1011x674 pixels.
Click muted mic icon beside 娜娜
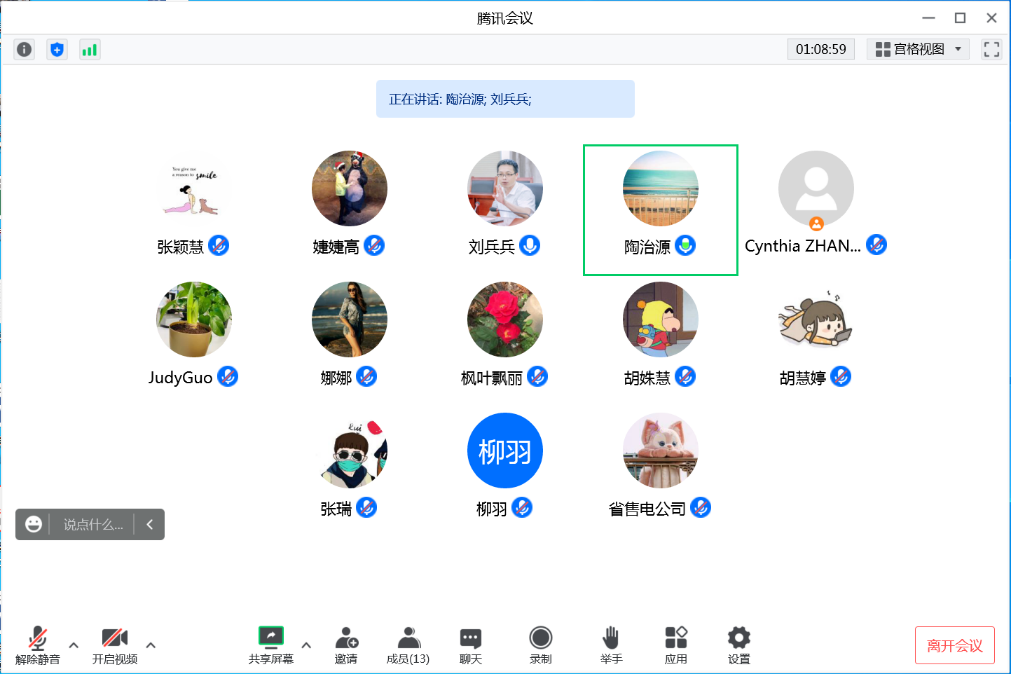click(366, 377)
